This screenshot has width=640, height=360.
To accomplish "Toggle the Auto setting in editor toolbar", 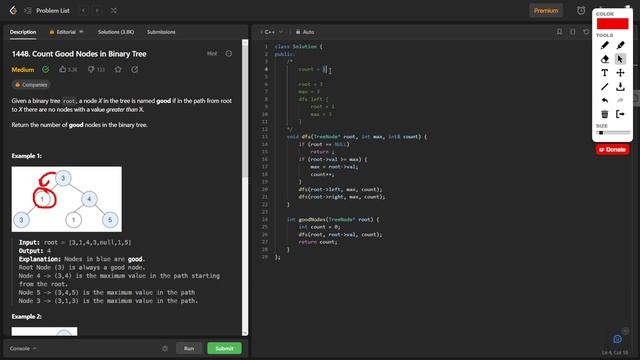I will click(x=305, y=32).
